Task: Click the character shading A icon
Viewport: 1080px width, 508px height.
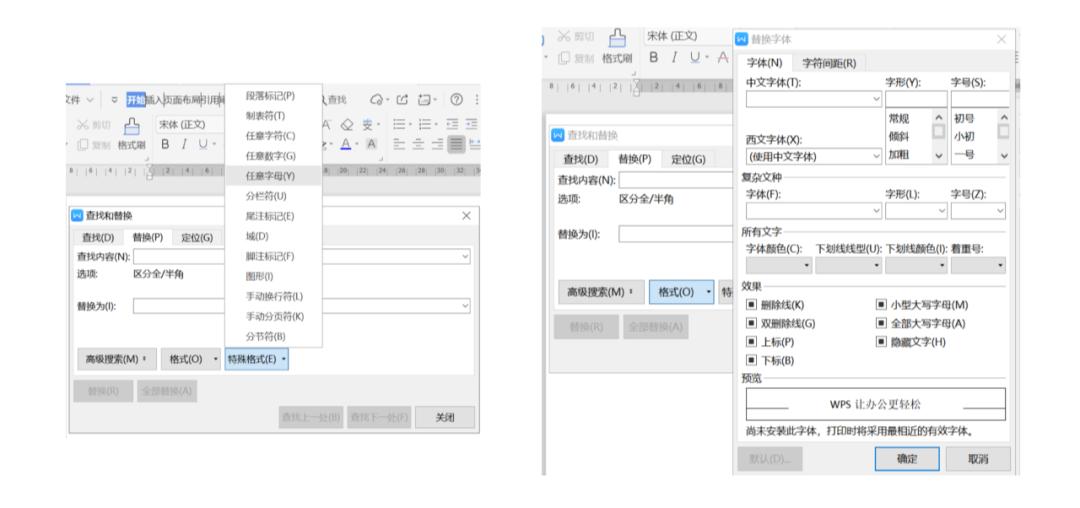Action: (371, 145)
